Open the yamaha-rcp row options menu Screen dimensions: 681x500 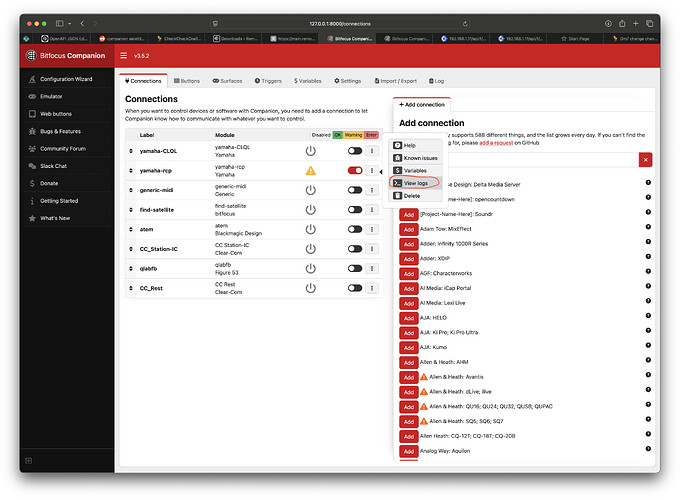372,170
